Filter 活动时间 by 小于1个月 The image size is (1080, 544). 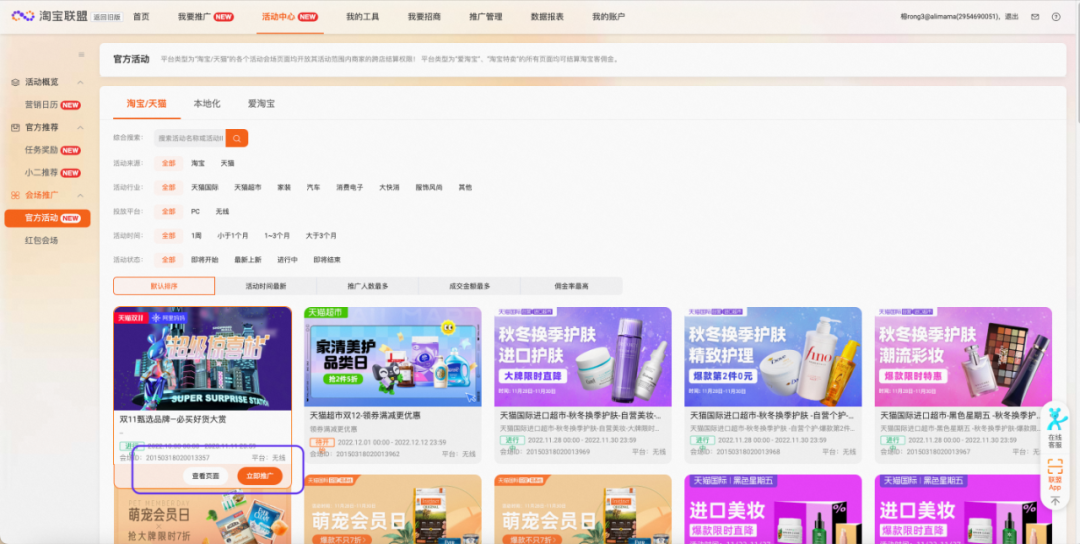coord(233,236)
